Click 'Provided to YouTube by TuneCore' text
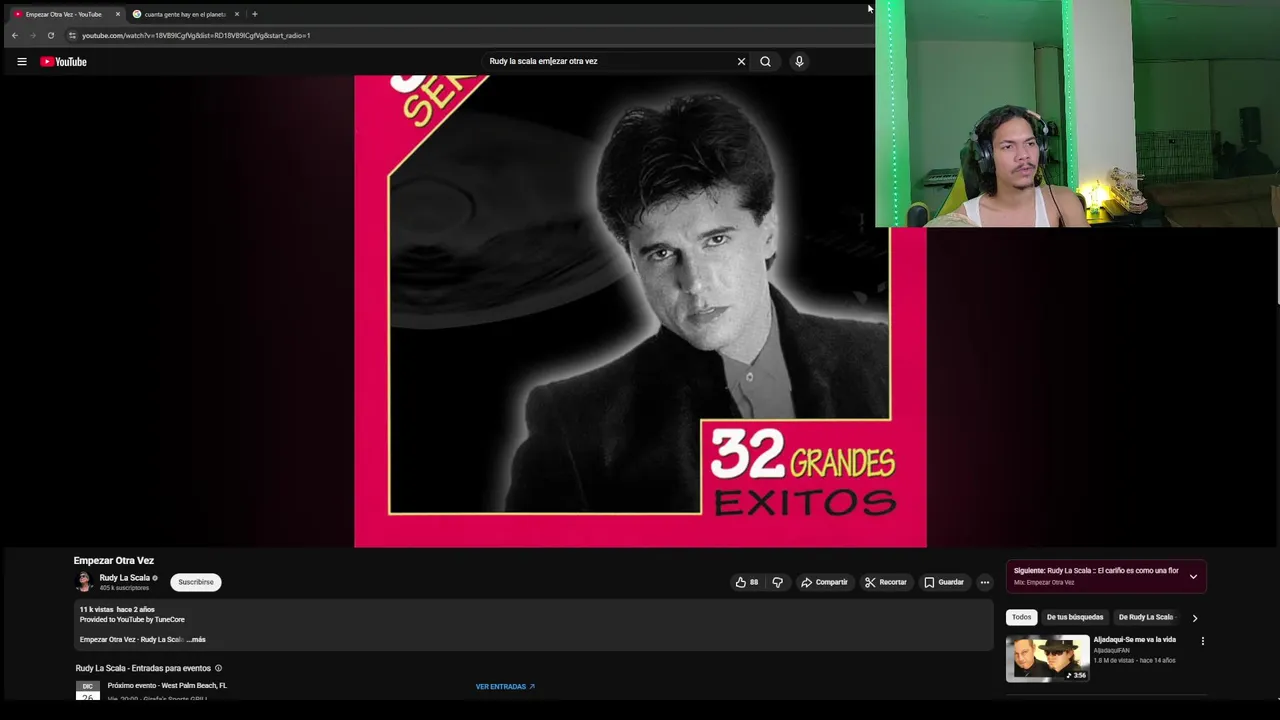Viewport: 1280px width, 720px height. coord(132,620)
